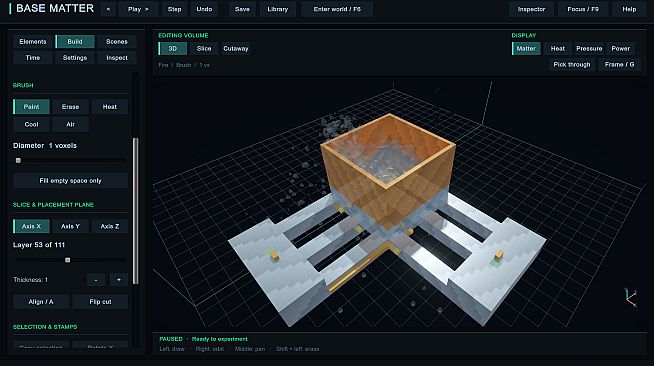Click the 'Layer 53 of 111' label
654x366 pixels.
[x=39, y=245]
